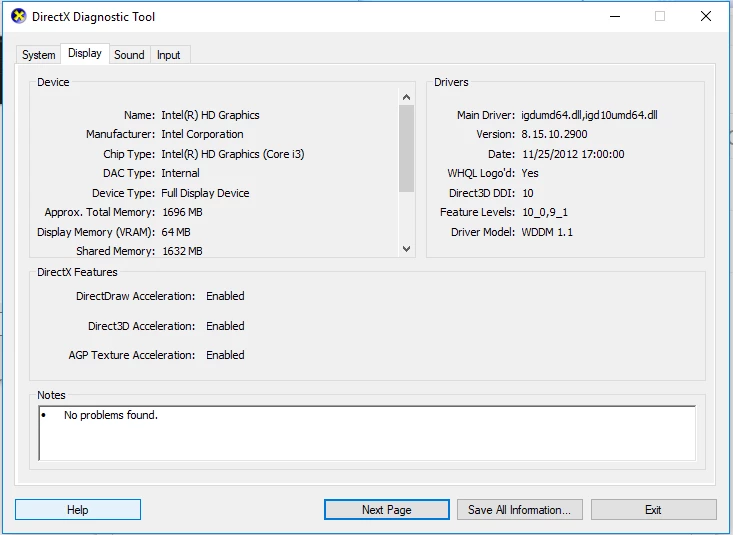Click the WHQL Logo'd value 'Yes'
The height and width of the screenshot is (535, 733).
coord(530,174)
